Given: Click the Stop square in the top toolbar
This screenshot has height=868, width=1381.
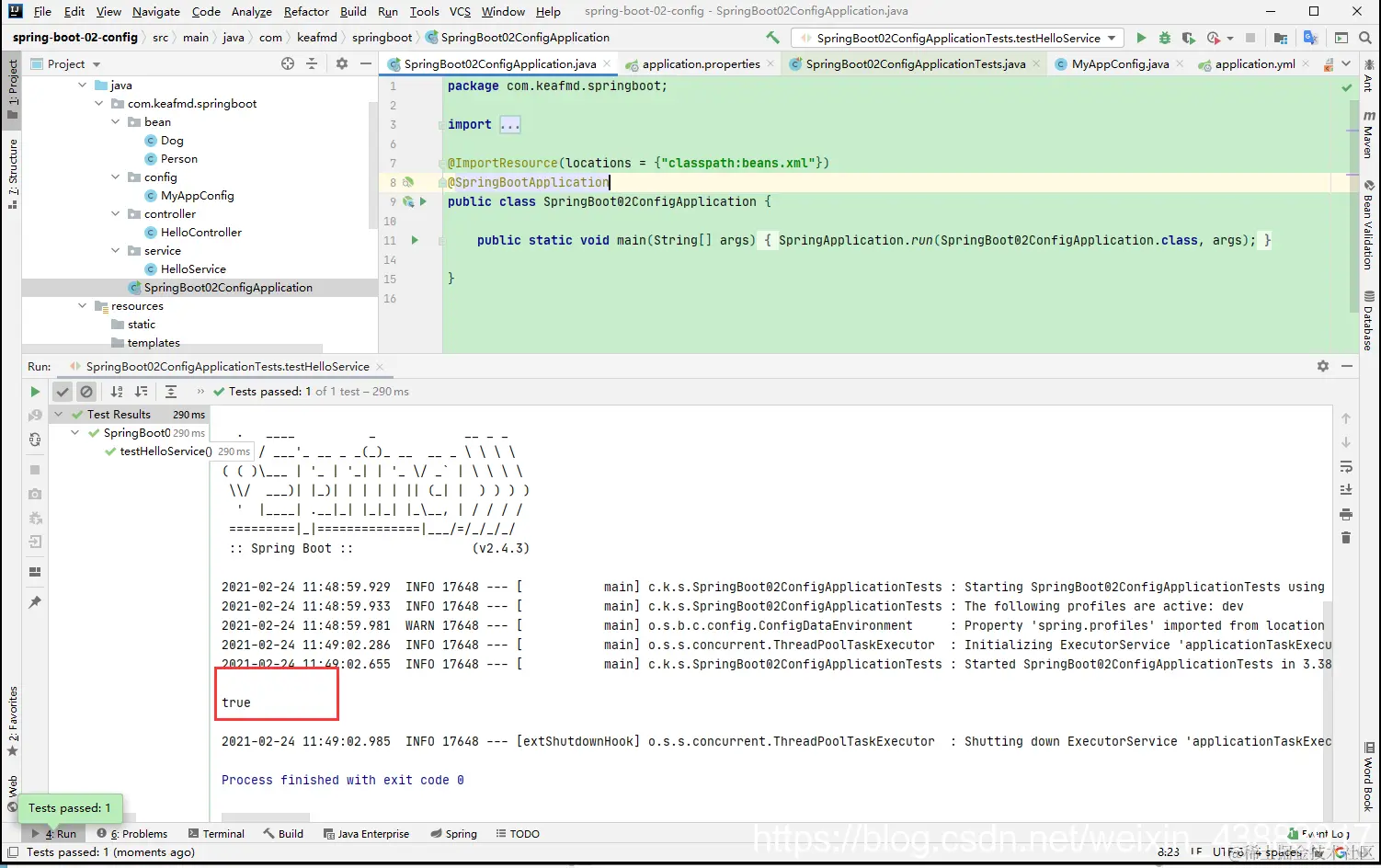Looking at the screenshot, I should click(x=1250, y=38).
